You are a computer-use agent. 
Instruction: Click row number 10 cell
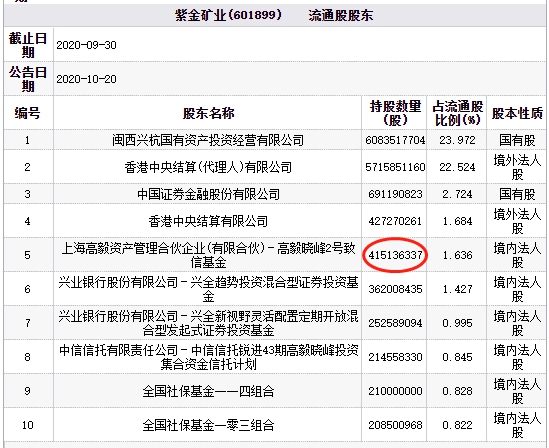point(27,425)
